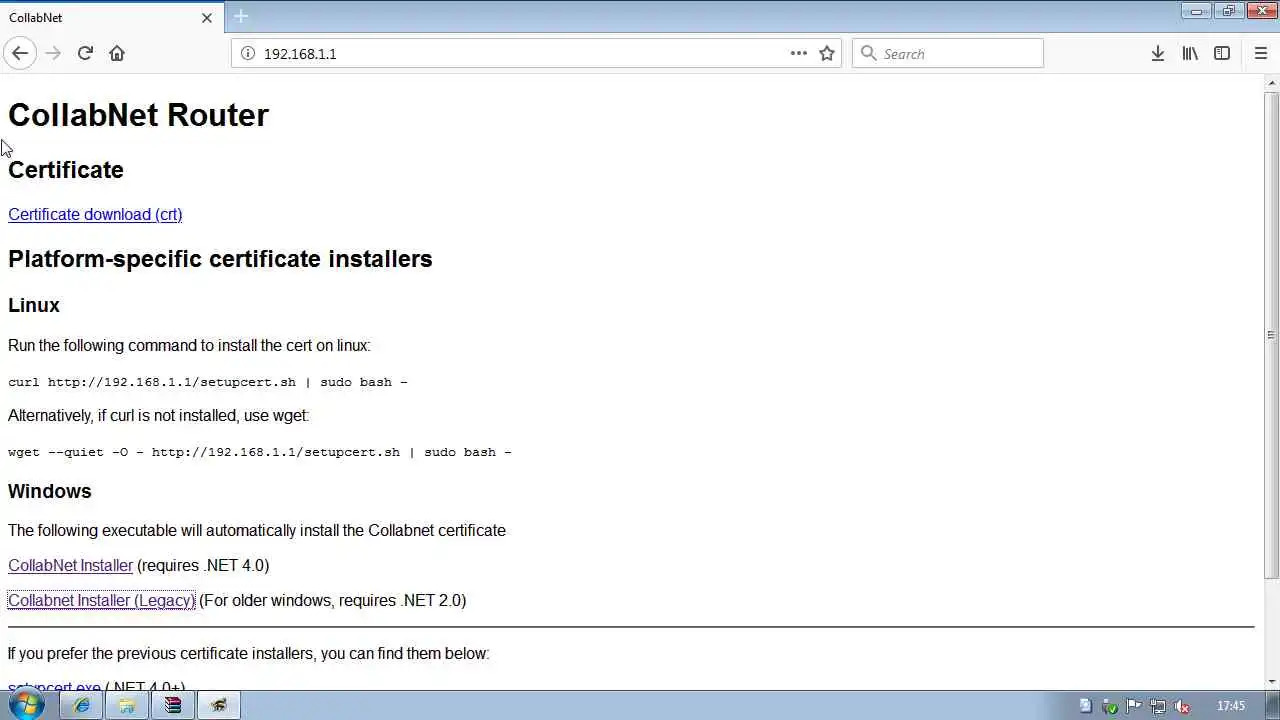Click the Linux section heading

(x=34, y=305)
